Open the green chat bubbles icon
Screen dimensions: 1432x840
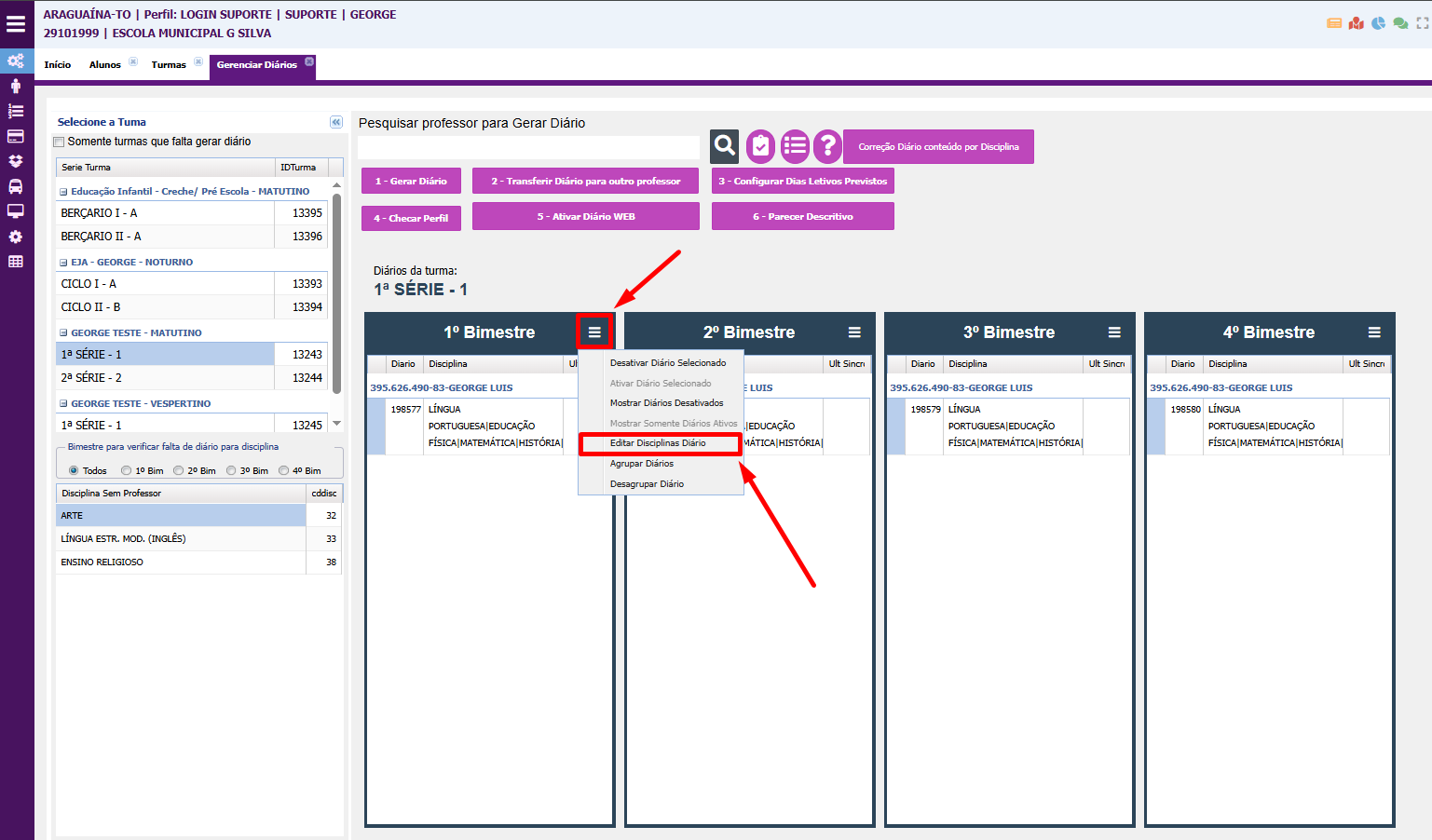pyautogui.click(x=1400, y=23)
